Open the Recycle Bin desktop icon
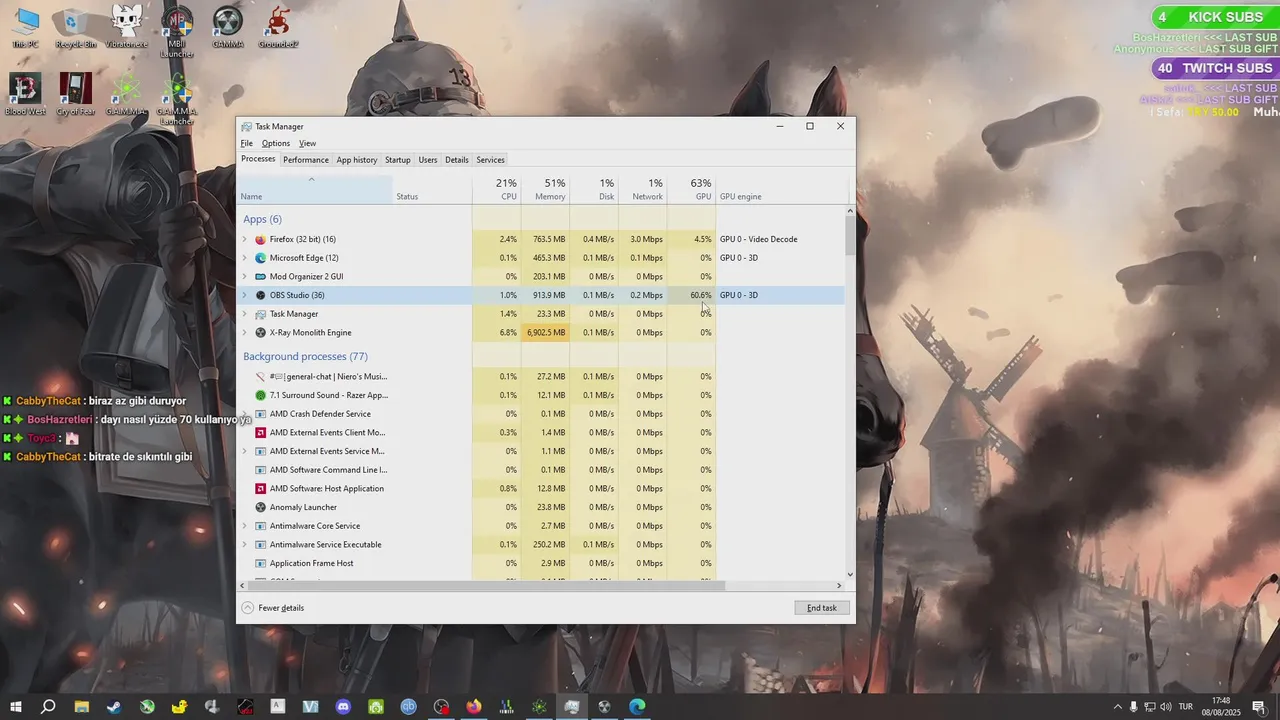Viewport: 1280px width, 720px height. [x=76, y=27]
